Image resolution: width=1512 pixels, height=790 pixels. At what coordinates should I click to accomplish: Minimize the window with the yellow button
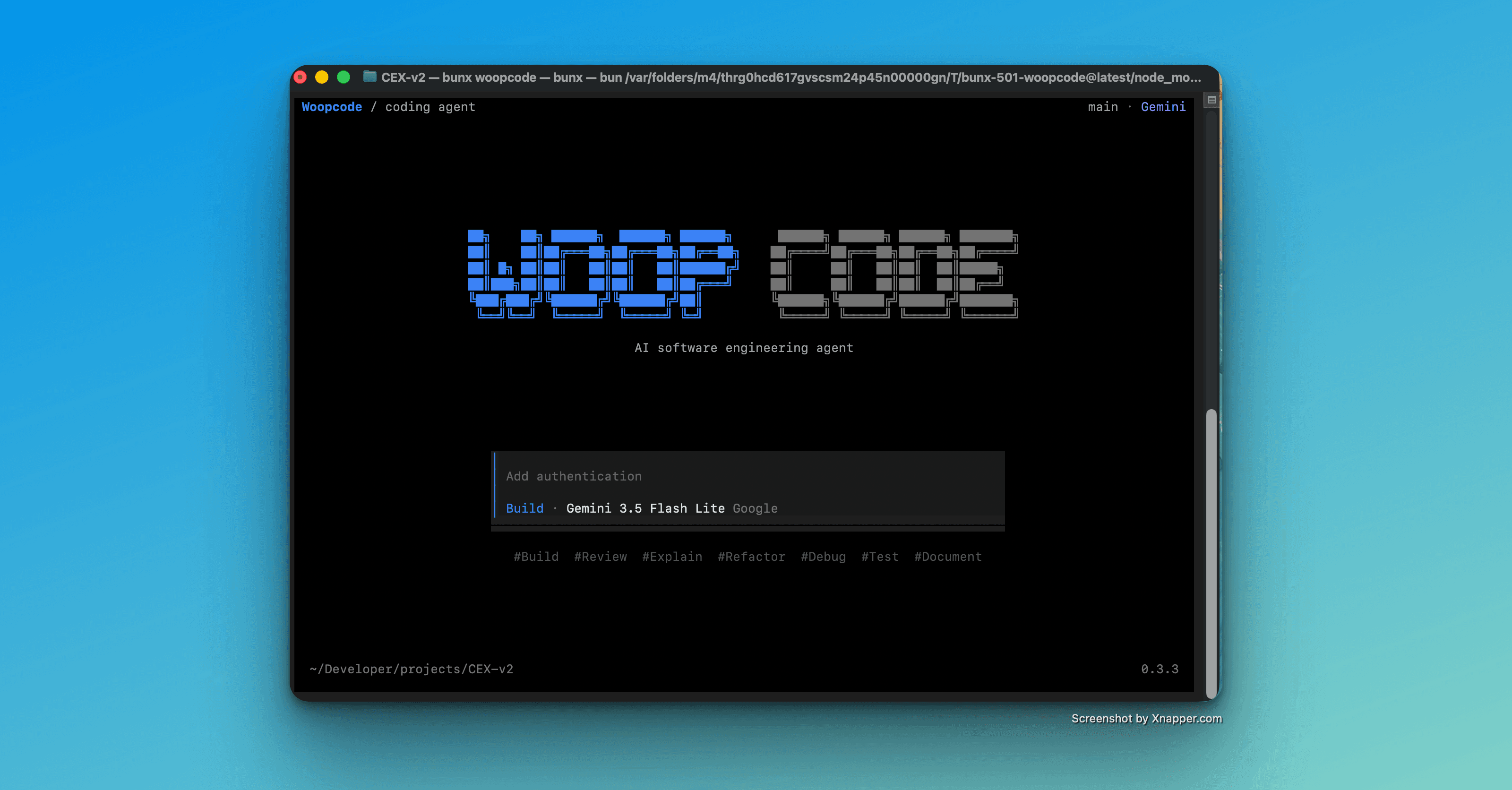coord(322,77)
